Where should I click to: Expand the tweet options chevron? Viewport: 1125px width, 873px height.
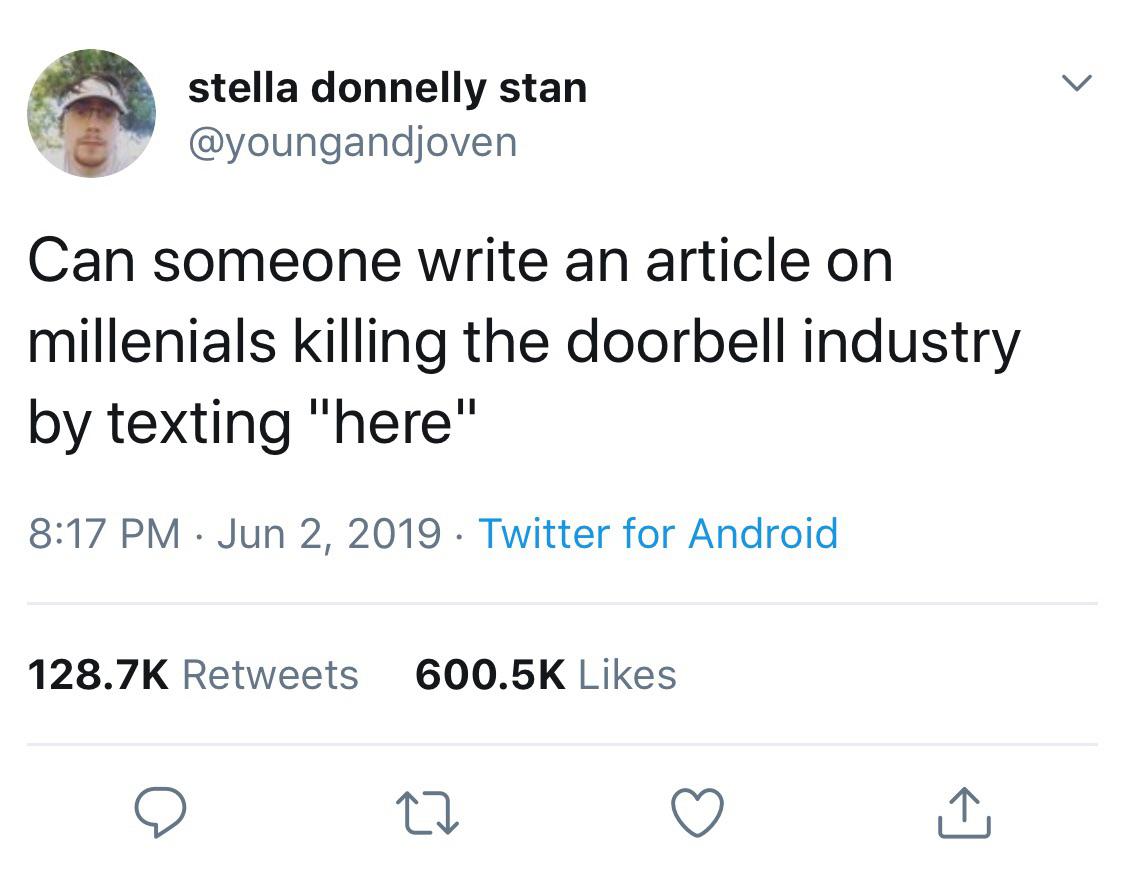(1077, 83)
